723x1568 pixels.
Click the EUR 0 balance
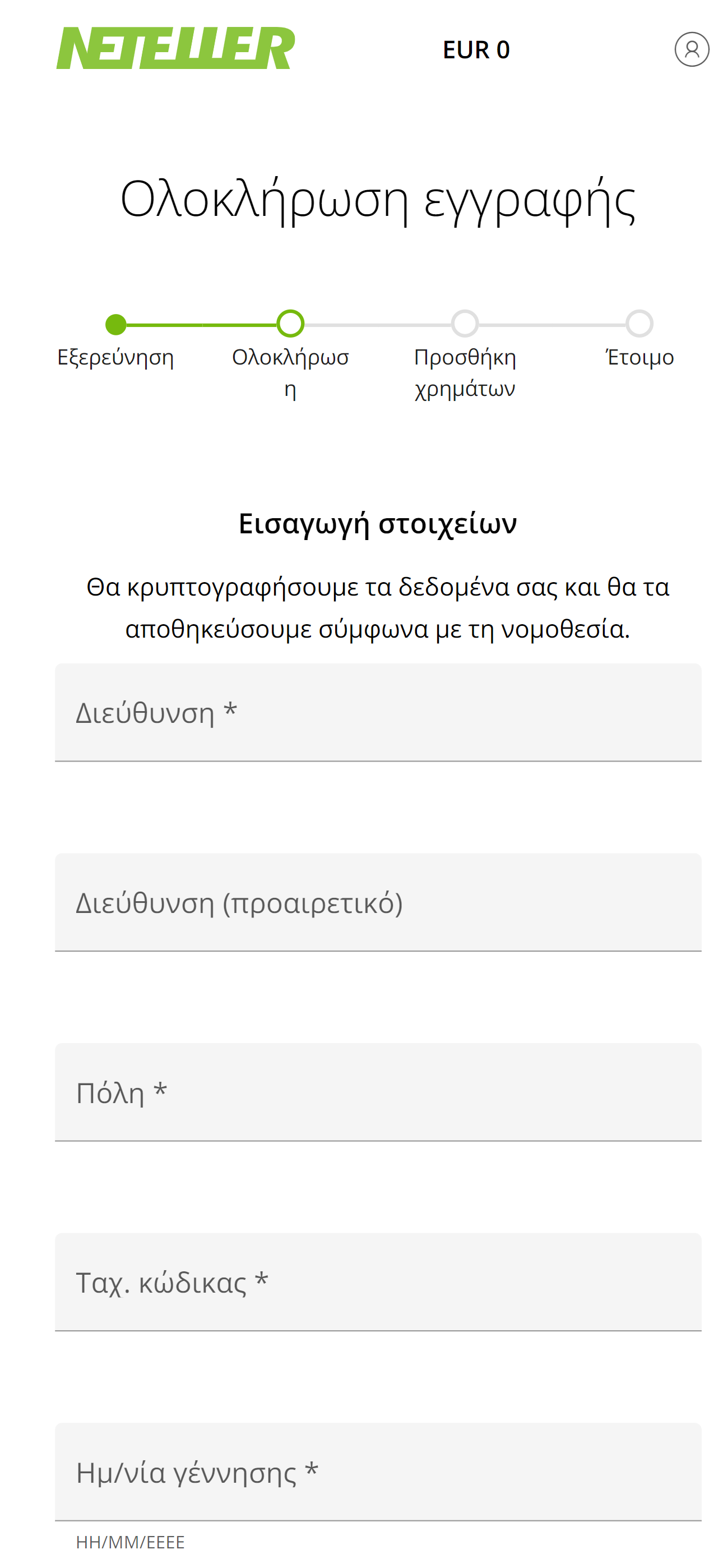476,50
